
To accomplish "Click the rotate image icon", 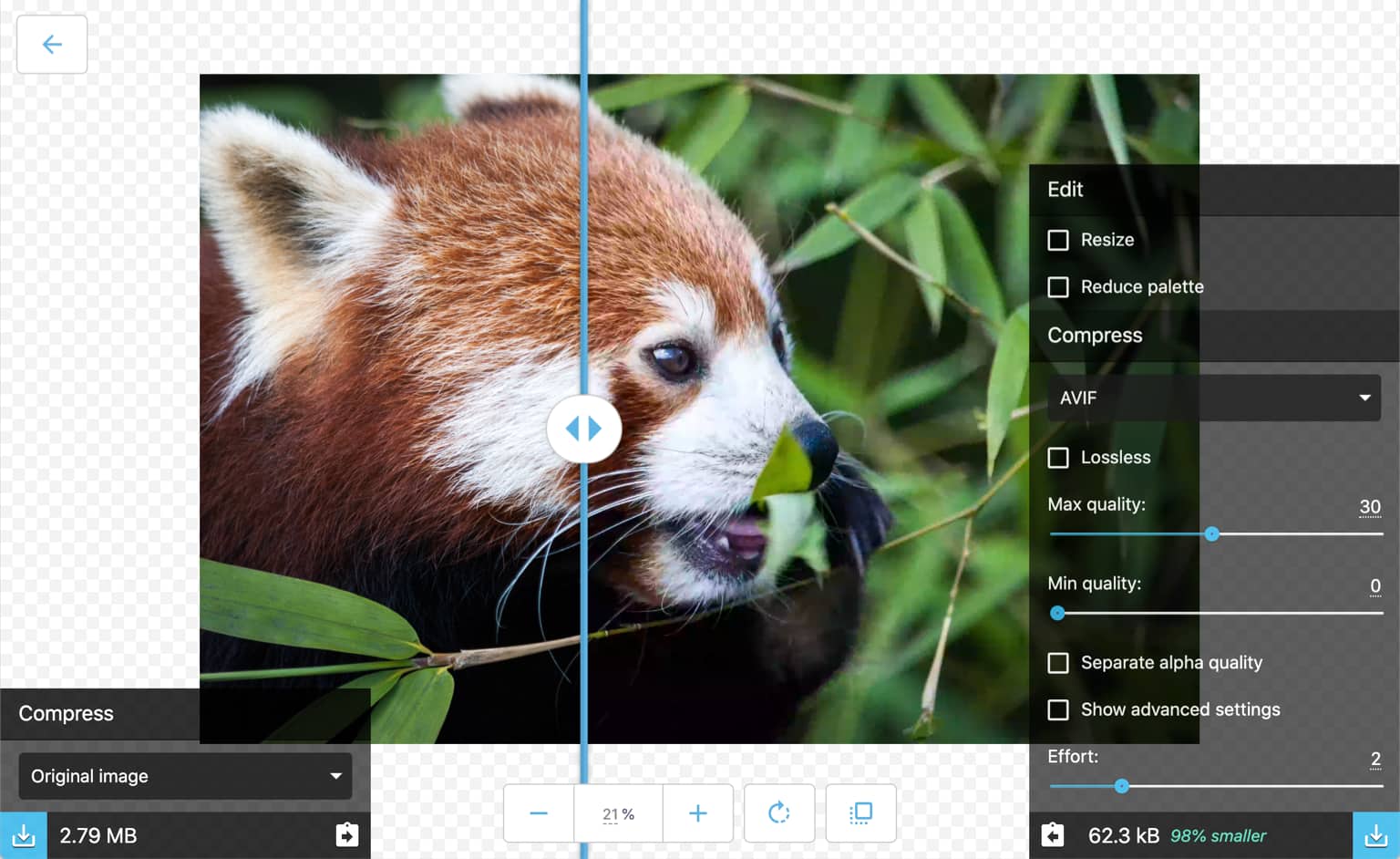I will 779,812.
